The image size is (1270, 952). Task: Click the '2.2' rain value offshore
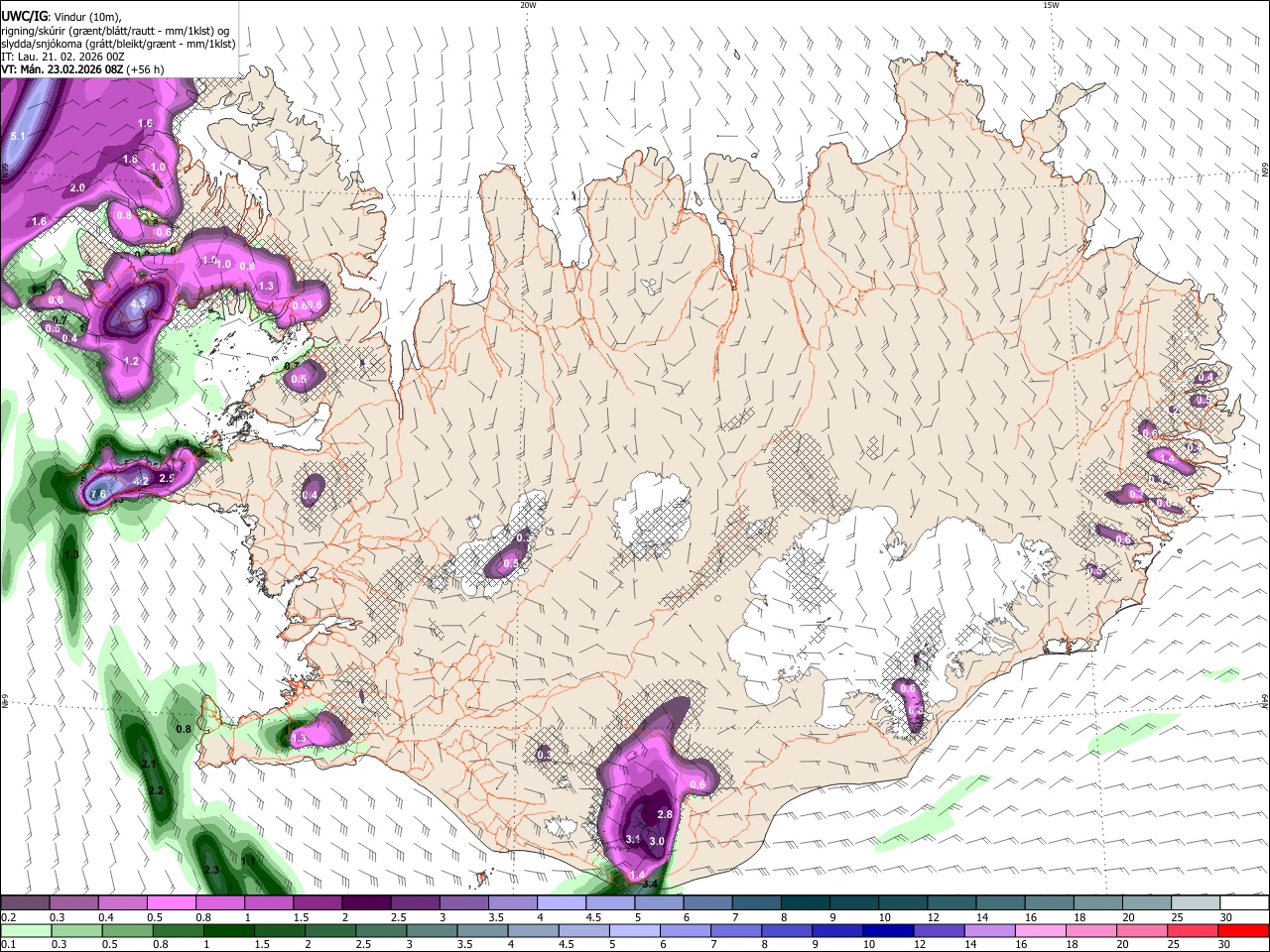click(x=155, y=790)
